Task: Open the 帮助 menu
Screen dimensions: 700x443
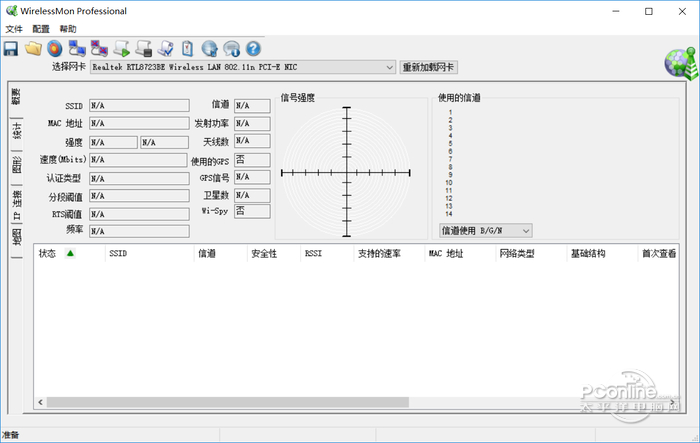Action: pyautogui.click(x=68, y=29)
